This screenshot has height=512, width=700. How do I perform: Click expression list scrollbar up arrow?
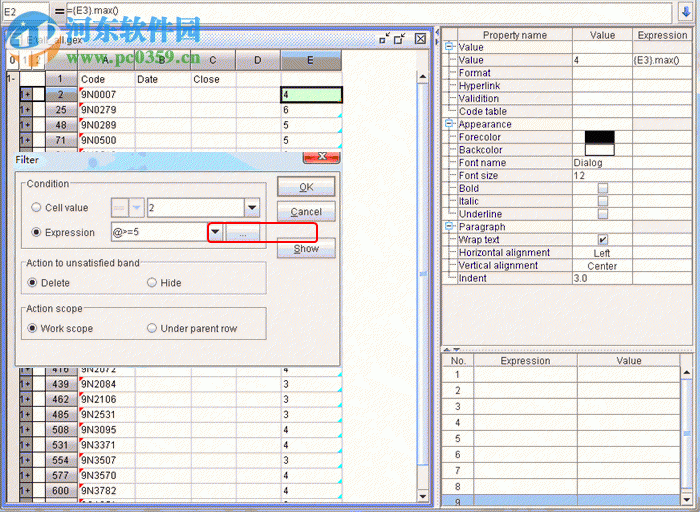(x=687, y=372)
